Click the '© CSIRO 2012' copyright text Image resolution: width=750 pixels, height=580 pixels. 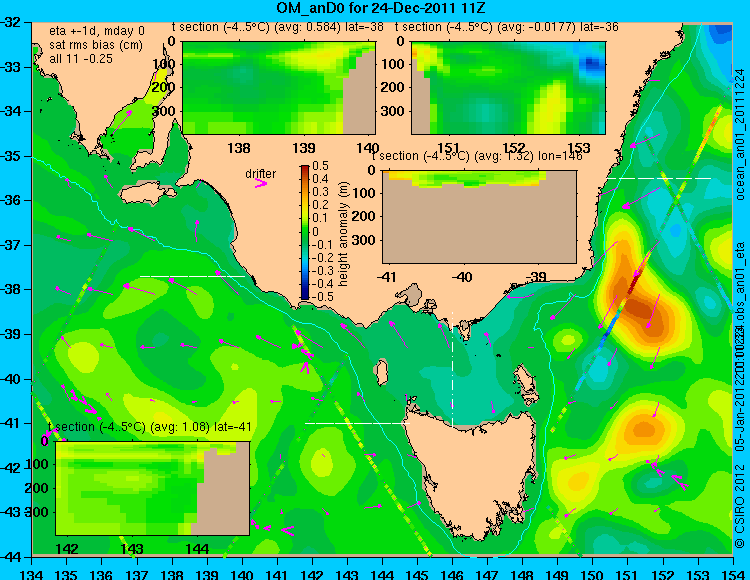pos(740,506)
